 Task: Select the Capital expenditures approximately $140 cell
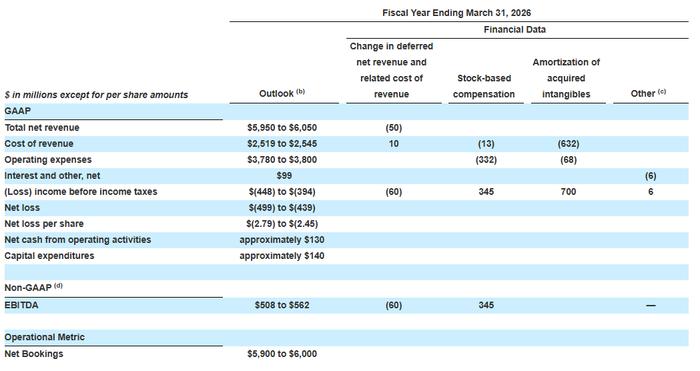click(x=282, y=256)
